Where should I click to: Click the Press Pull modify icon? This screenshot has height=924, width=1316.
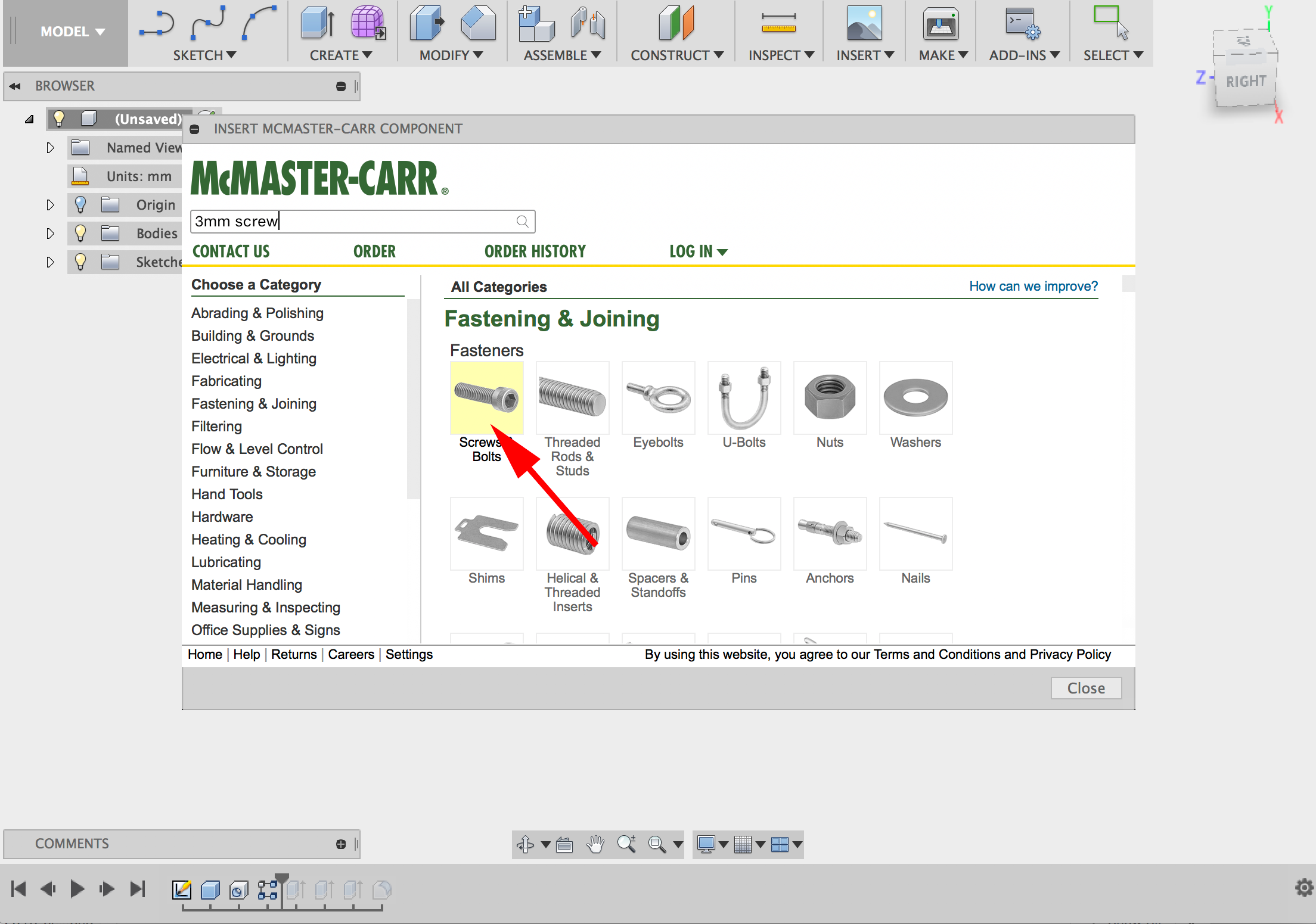pos(427,24)
